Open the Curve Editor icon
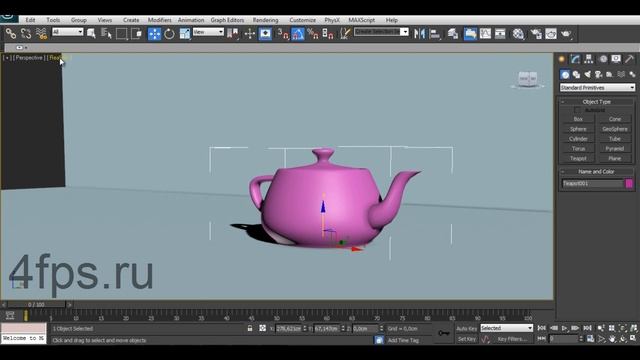Image resolution: width=640 pixels, height=360 pixels. click(485, 33)
